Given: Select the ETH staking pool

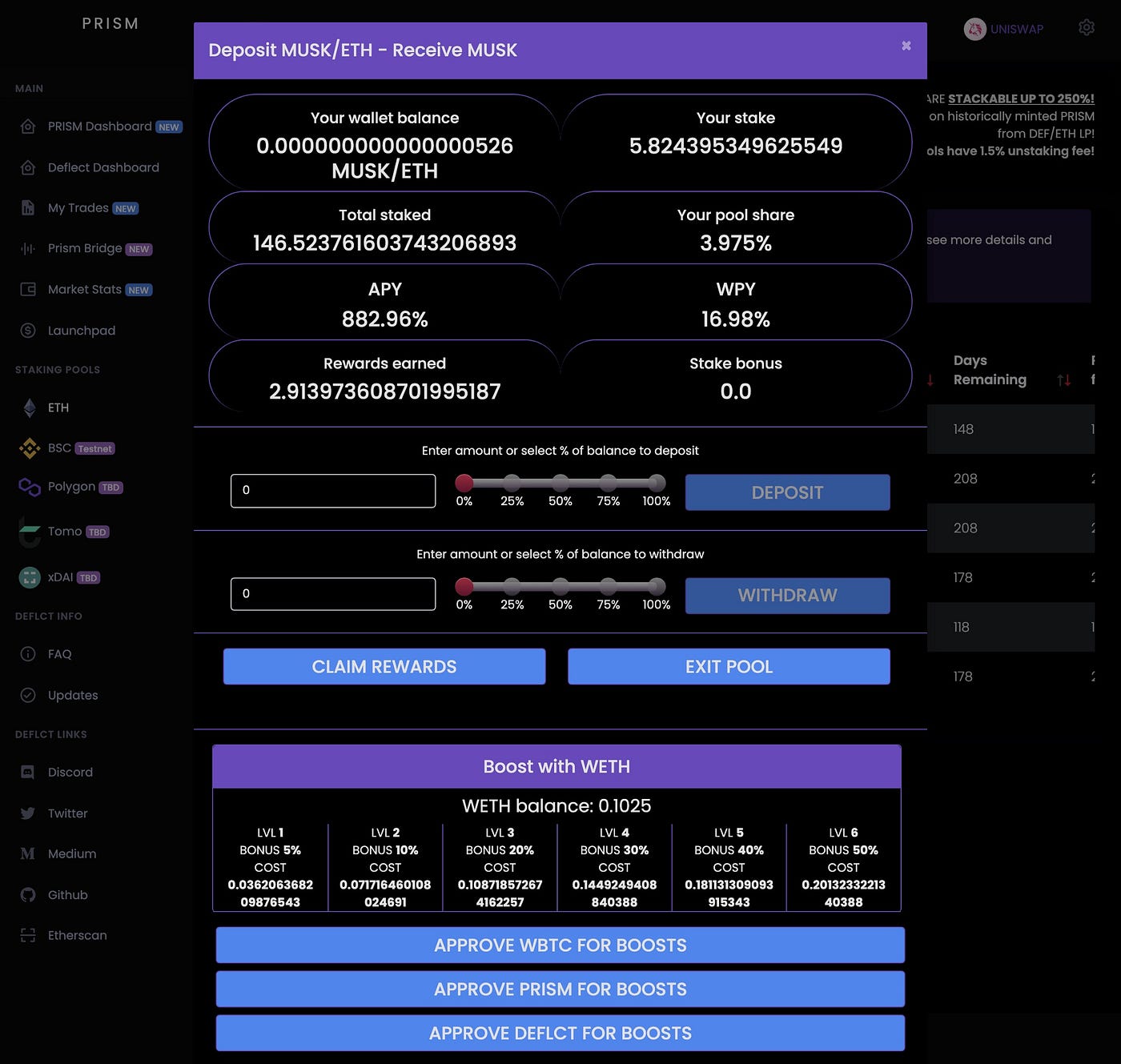Looking at the screenshot, I should coord(58,408).
